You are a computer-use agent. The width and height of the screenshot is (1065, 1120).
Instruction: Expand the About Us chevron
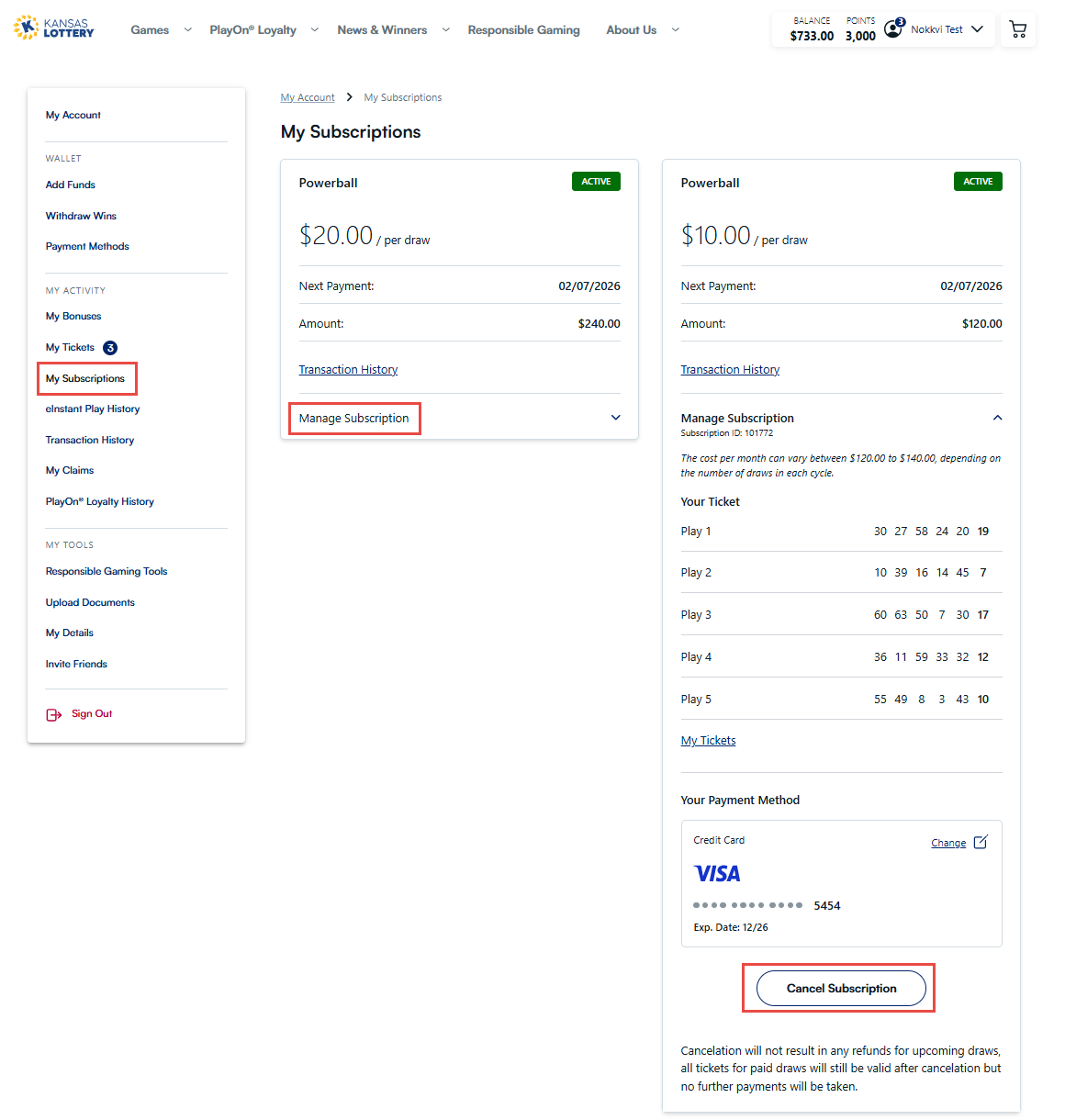(676, 29)
